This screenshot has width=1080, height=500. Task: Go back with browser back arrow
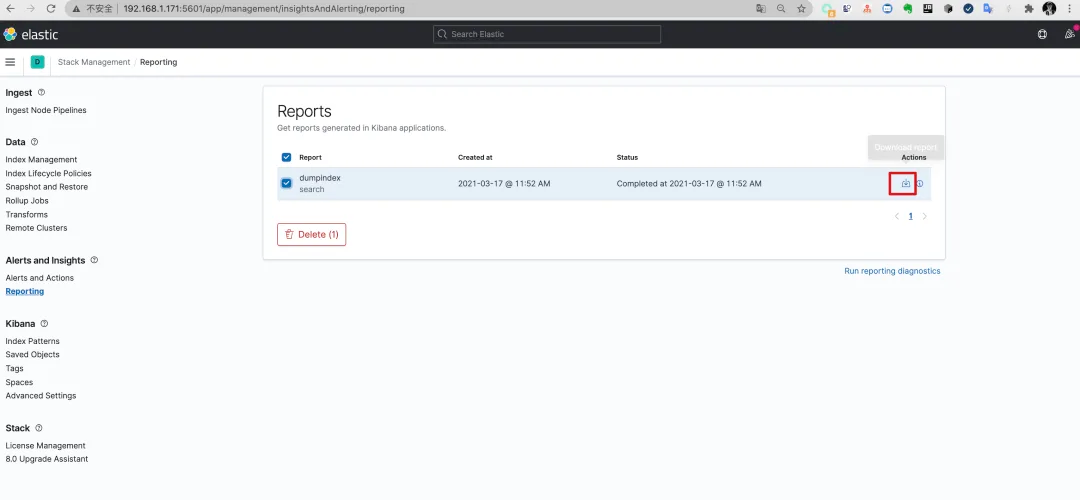click(10, 9)
